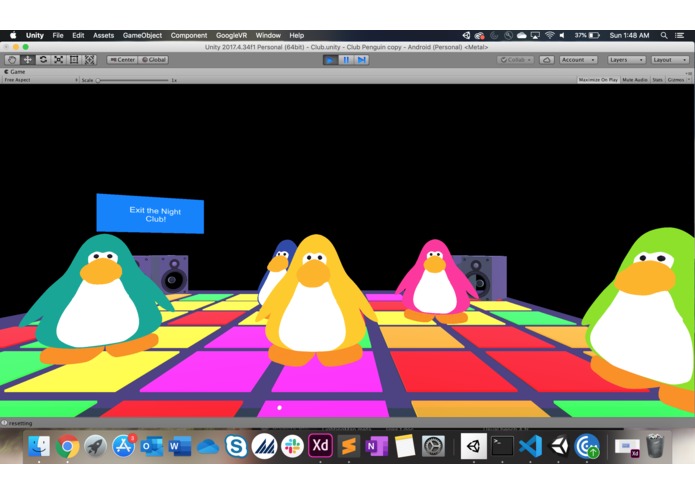Open the Help menu
695x494 pixels.
[x=297, y=35]
